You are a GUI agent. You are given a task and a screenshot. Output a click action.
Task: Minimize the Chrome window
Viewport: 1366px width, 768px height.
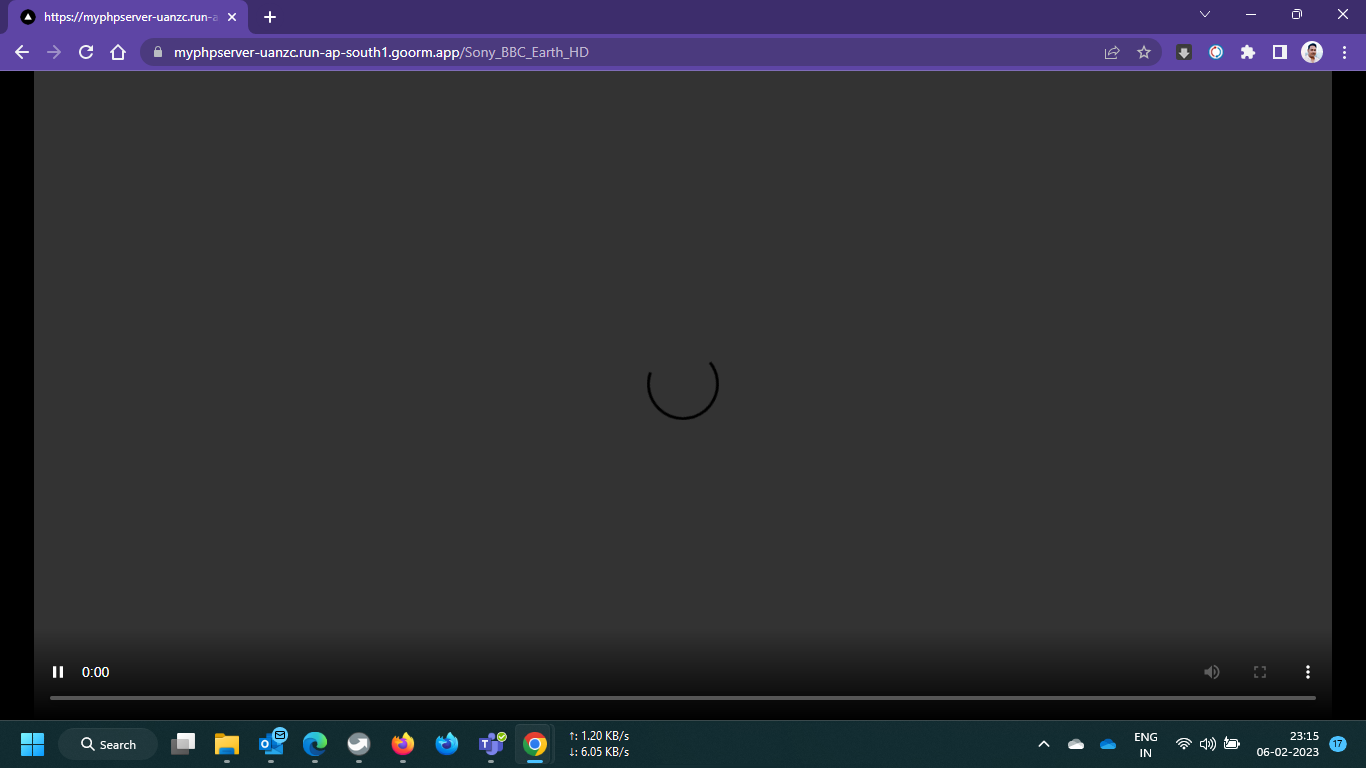click(x=1251, y=15)
